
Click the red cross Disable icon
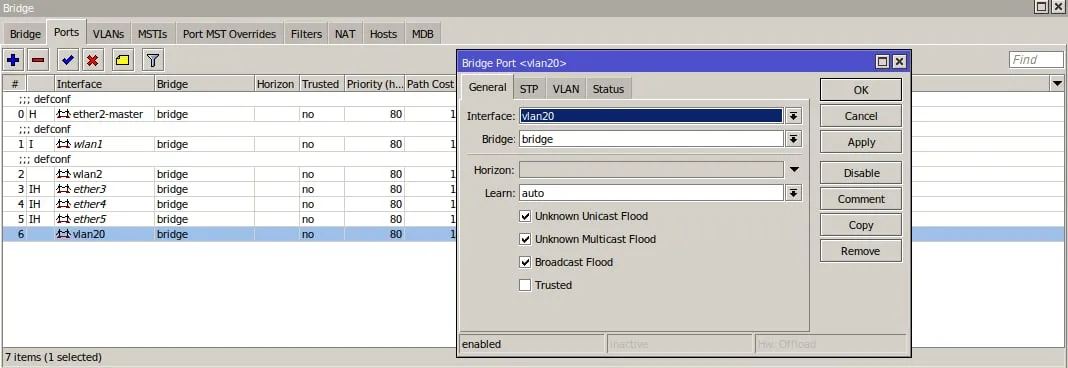[x=93, y=61]
